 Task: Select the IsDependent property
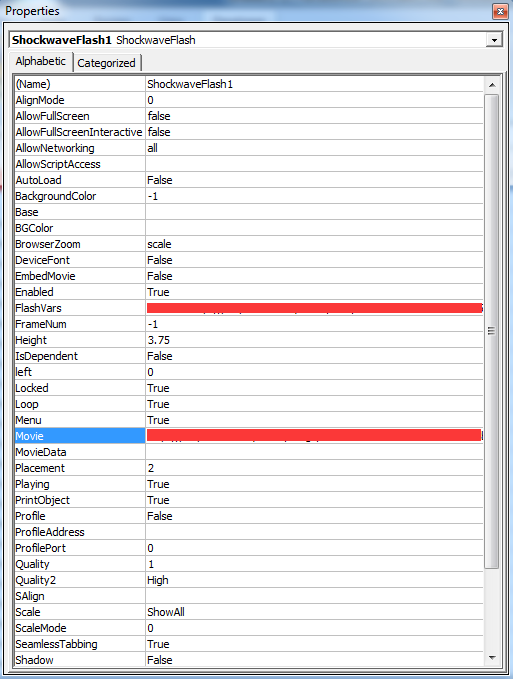point(80,356)
